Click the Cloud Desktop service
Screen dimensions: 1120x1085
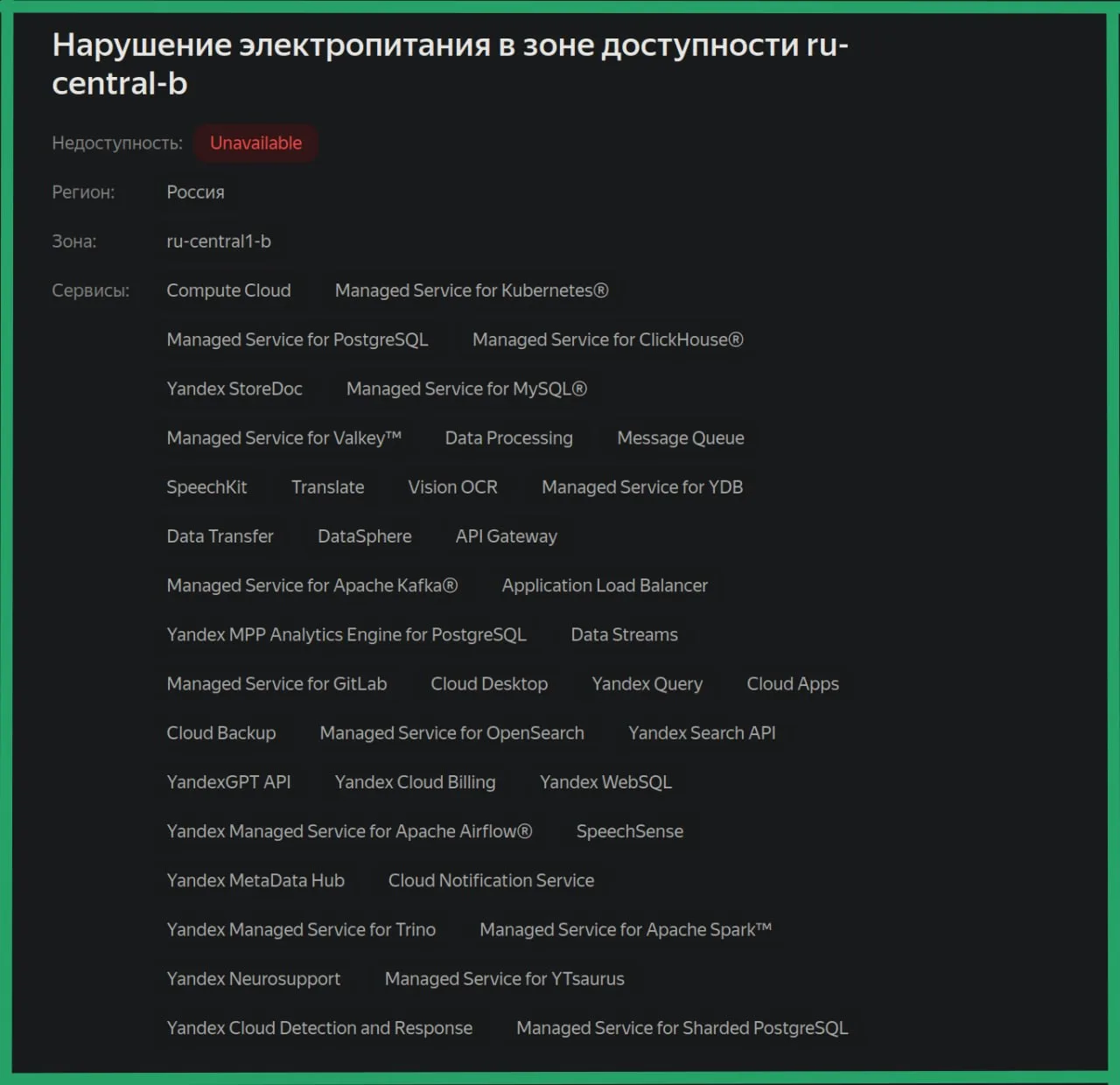(x=489, y=683)
